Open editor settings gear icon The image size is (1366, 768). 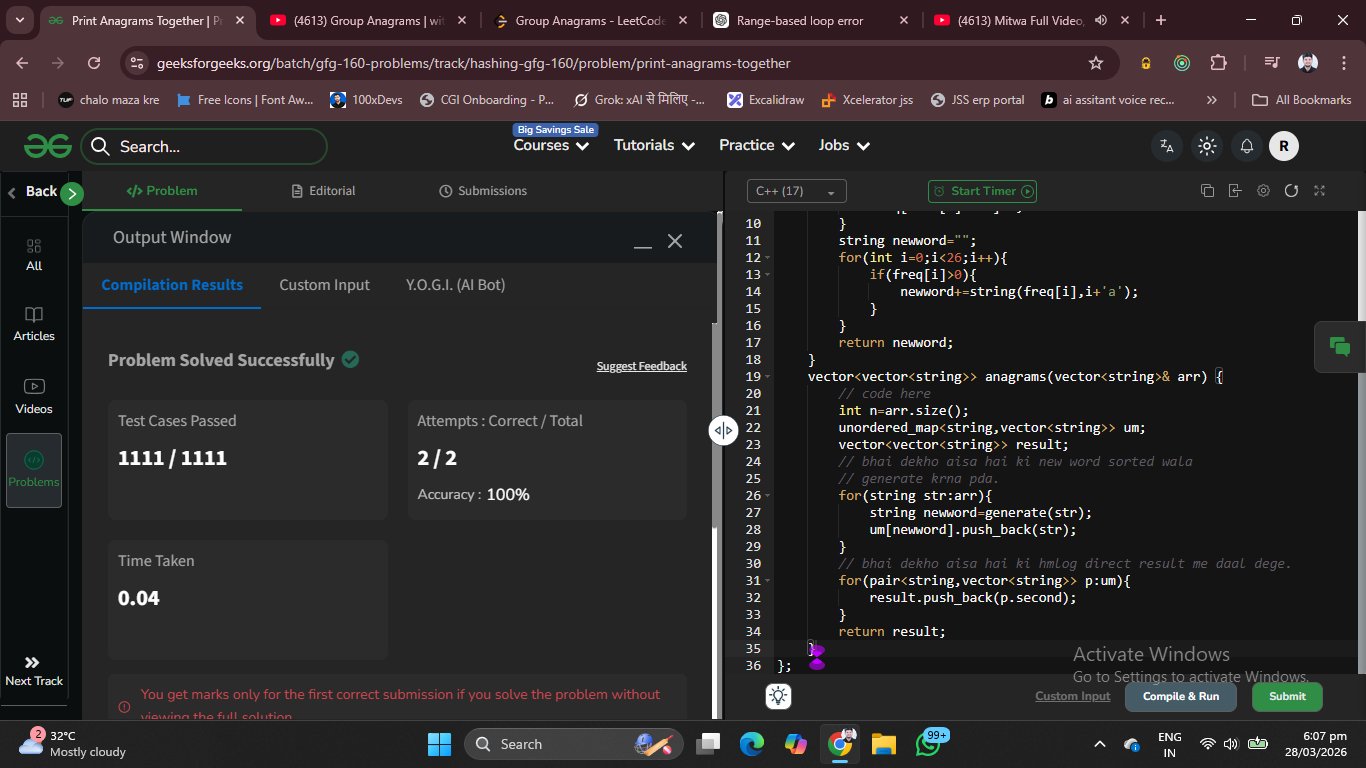tap(1263, 191)
